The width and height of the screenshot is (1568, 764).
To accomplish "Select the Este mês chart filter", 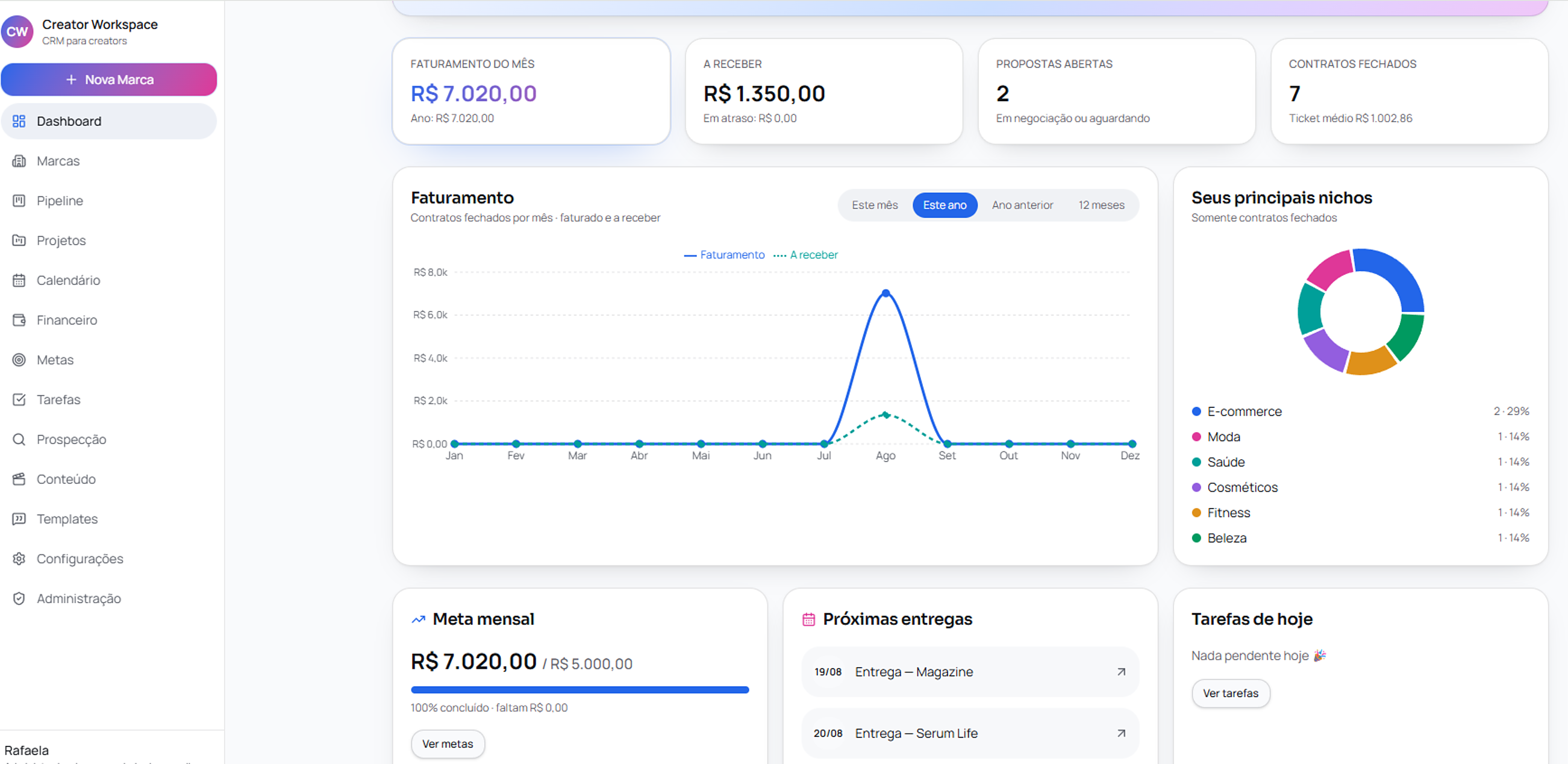I will click(x=875, y=205).
